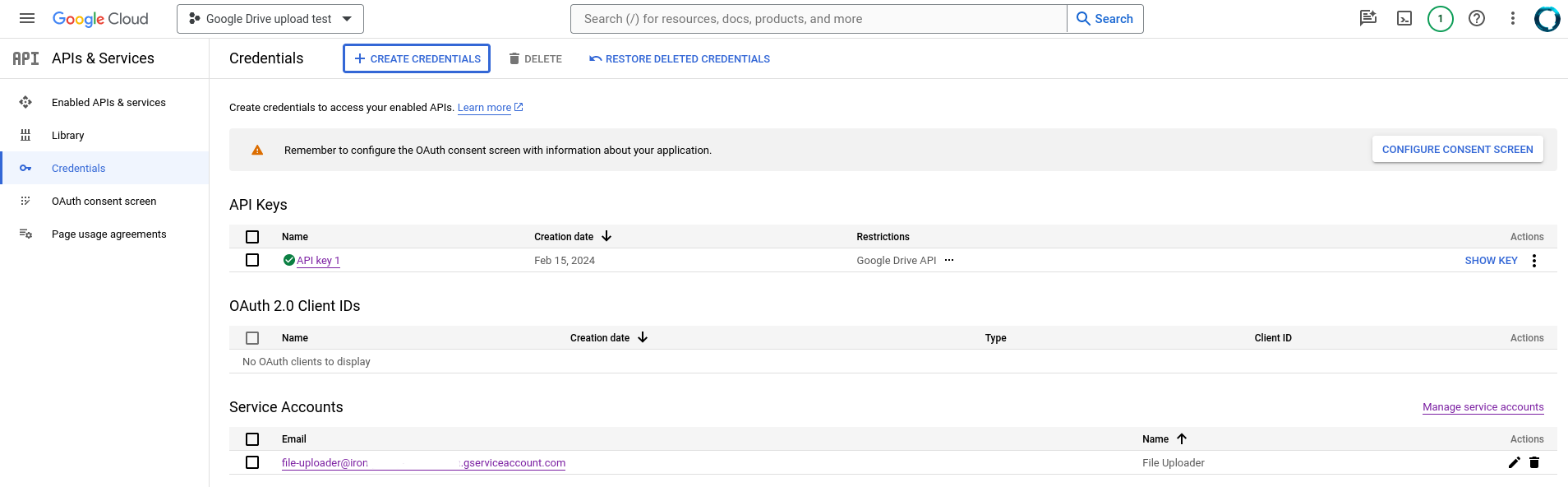Activate Cloud Shell terminal icon
Image resolution: width=1568 pixels, height=487 pixels.
(x=1404, y=18)
